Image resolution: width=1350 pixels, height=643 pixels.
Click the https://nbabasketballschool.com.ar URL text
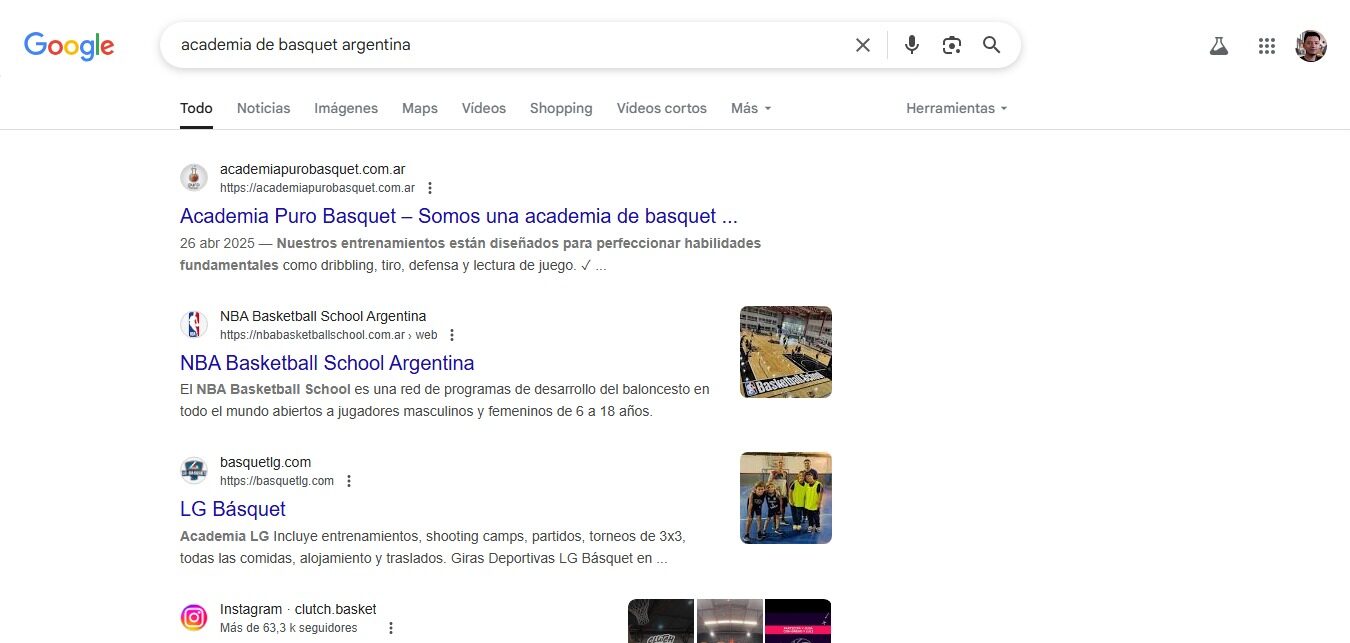pyautogui.click(x=312, y=335)
